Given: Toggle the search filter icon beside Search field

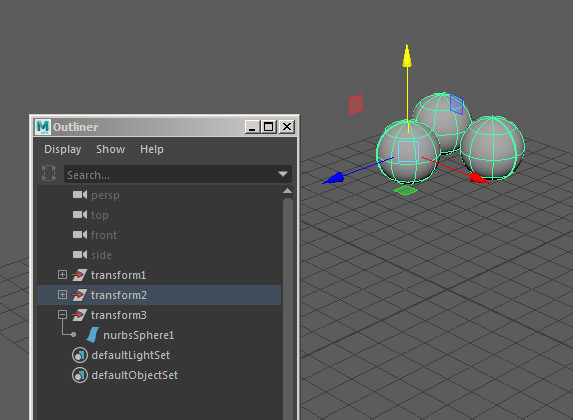Looking at the screenshot, I should coord(49,173).
